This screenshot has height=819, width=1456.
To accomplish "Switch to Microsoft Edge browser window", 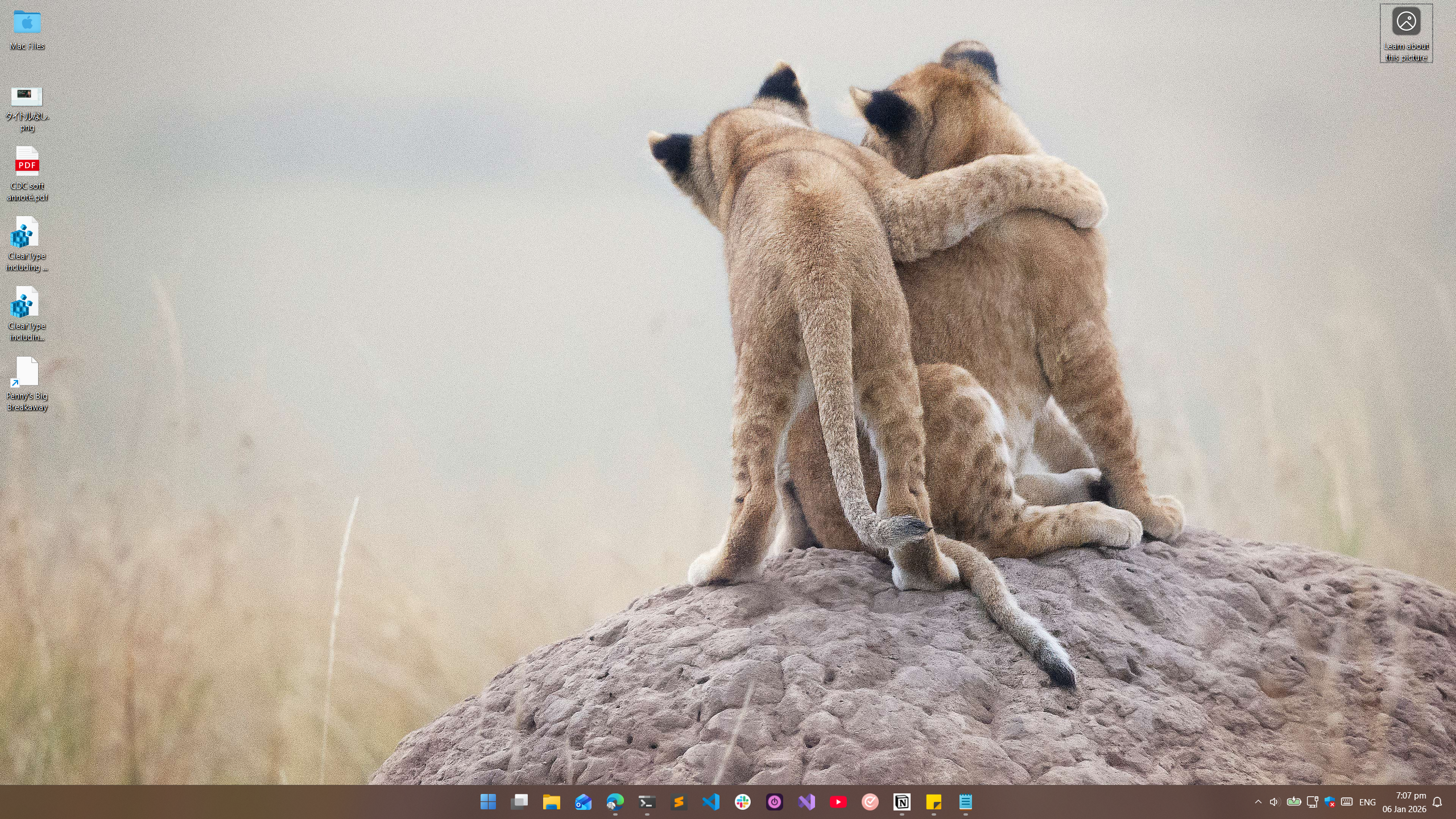I will (x=615, y=802).
